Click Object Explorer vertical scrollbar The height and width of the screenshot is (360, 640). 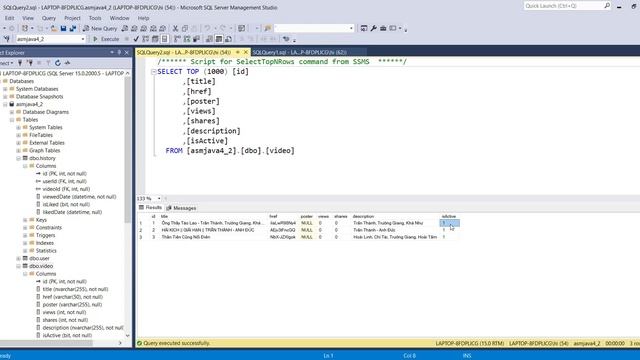pyautogui.click(x=128, y=149)
